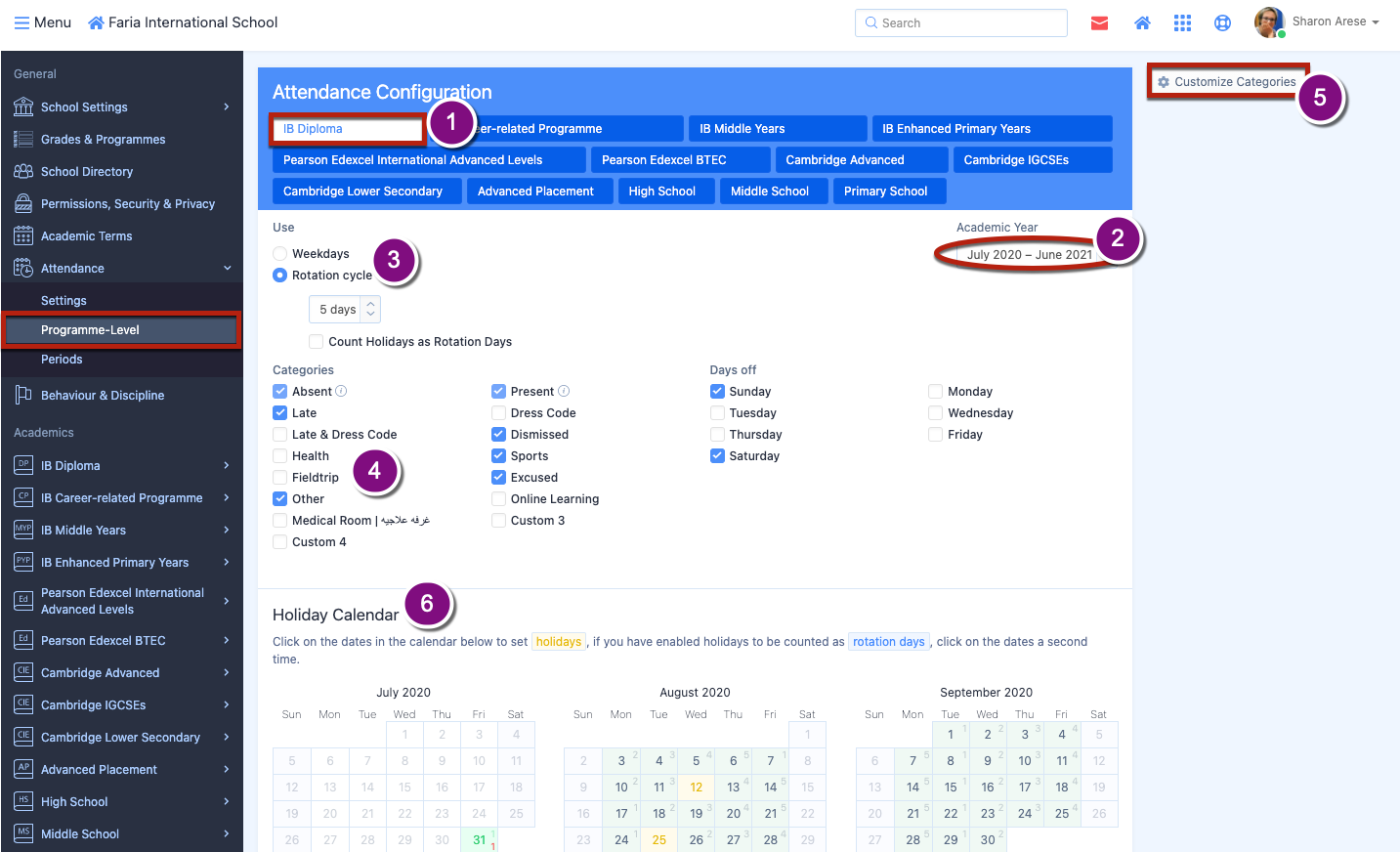Open the Academic Year dropdown
The height and width of the screenshot is (852, 1400).
[1029, 255]
